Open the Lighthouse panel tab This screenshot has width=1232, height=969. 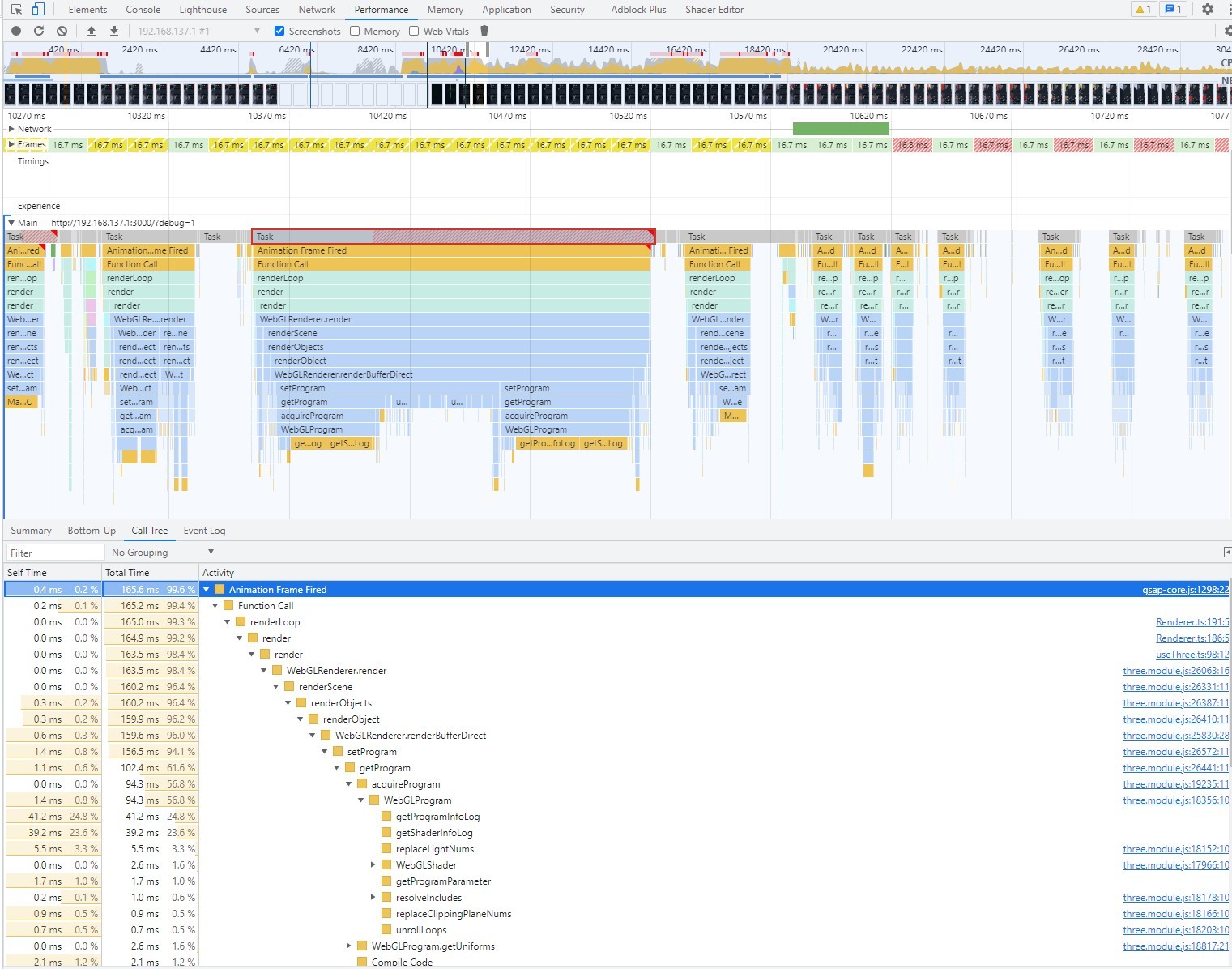[x=202, y=10]
